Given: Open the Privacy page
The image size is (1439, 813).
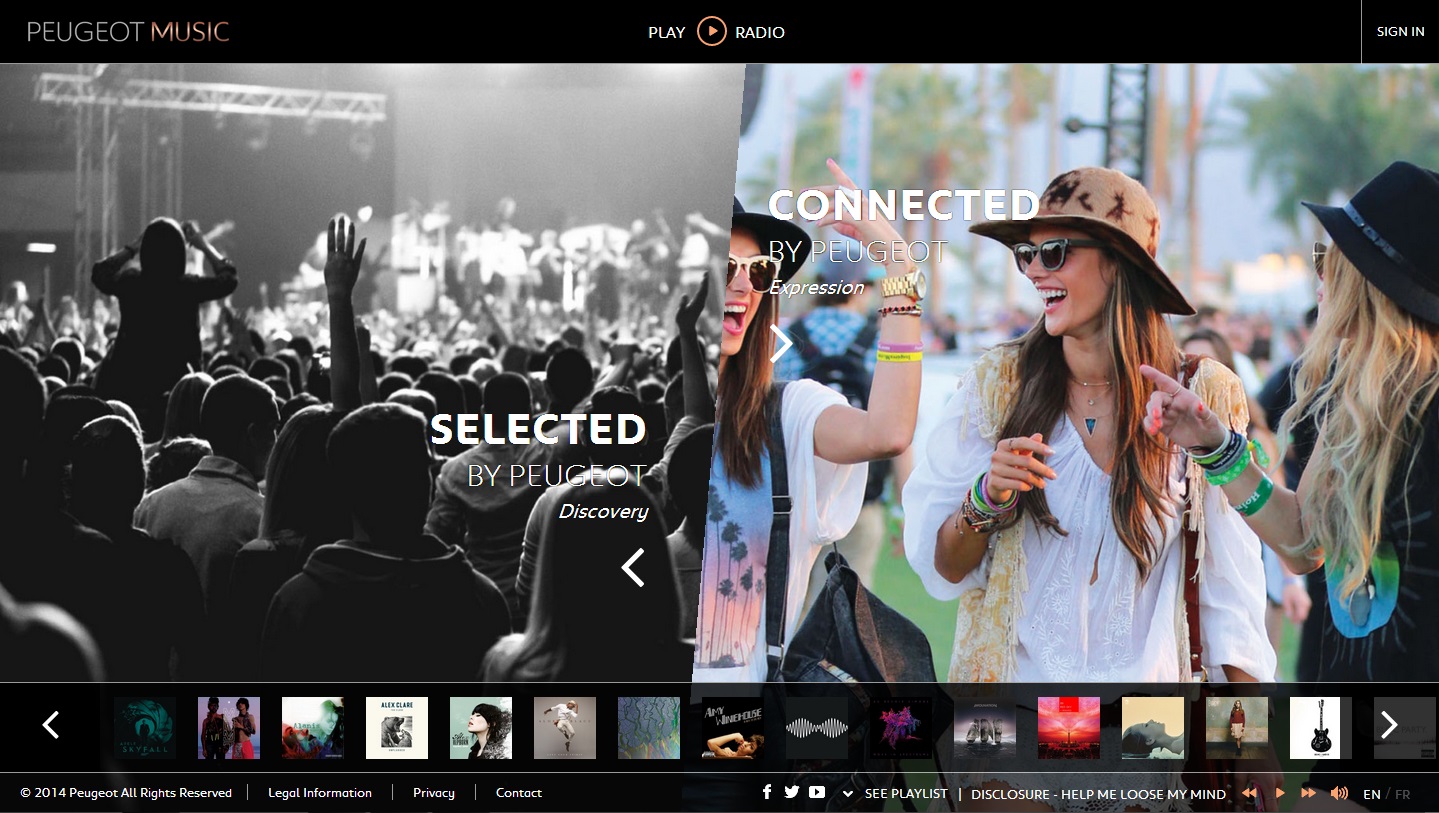Looking at the screenshot, I should (x=434, y=793).
